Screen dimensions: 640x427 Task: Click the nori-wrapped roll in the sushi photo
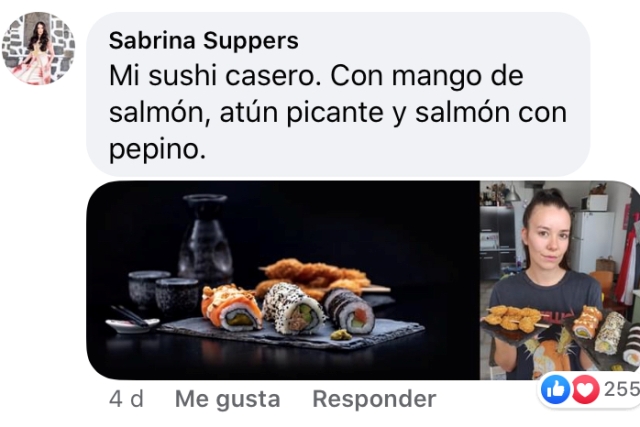(349, 311)
